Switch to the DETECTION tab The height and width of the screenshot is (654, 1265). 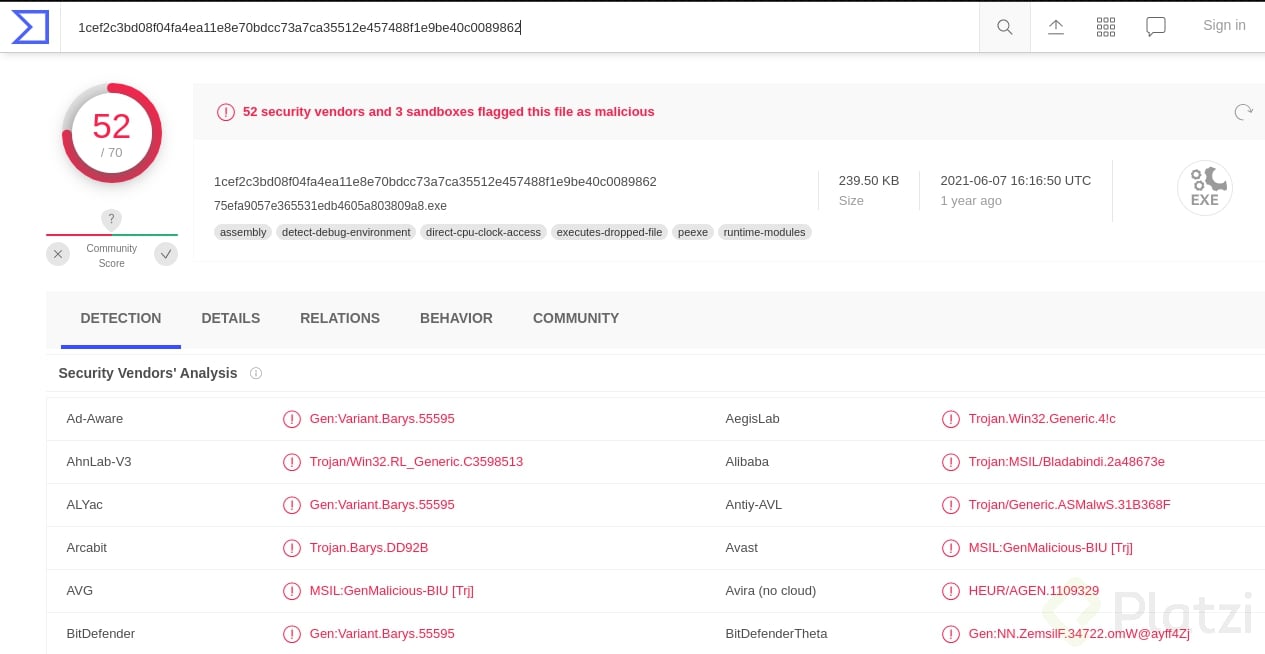click(x=121, y=318)
